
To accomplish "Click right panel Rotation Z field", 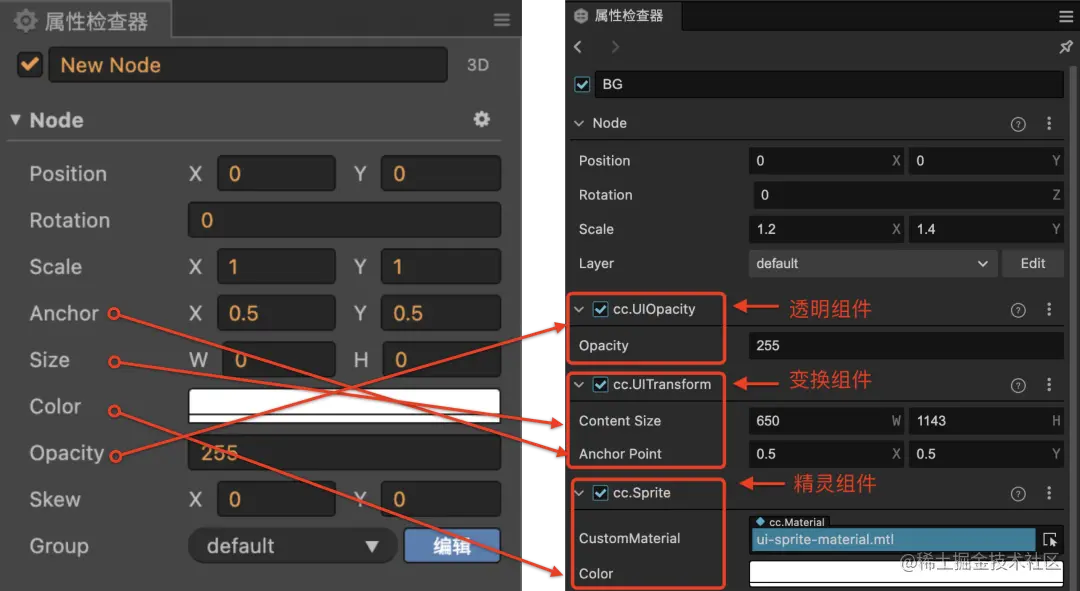I will tap(908, 195).
